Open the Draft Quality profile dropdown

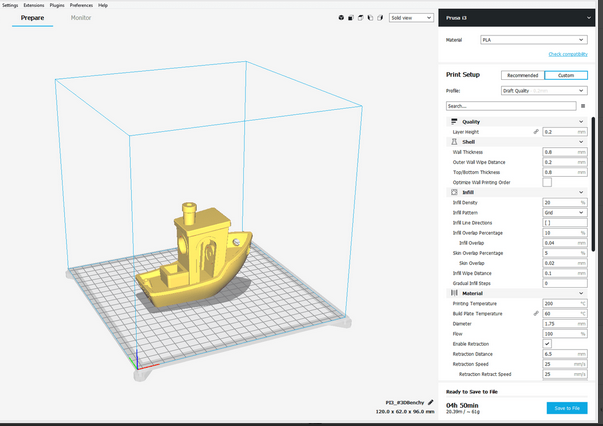point(544,91)
